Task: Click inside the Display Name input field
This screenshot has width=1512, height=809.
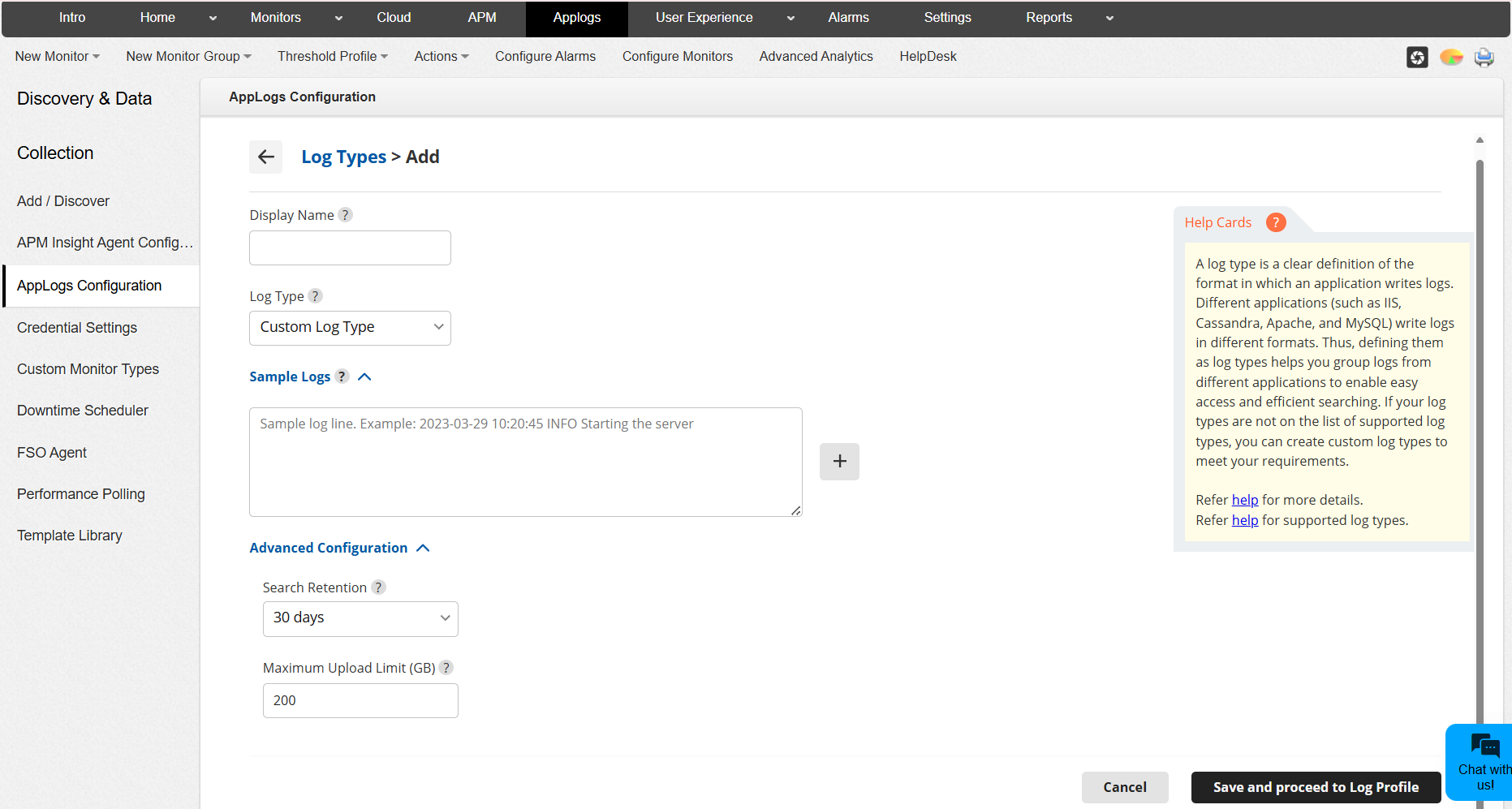Action: click(x=350, y=247)
